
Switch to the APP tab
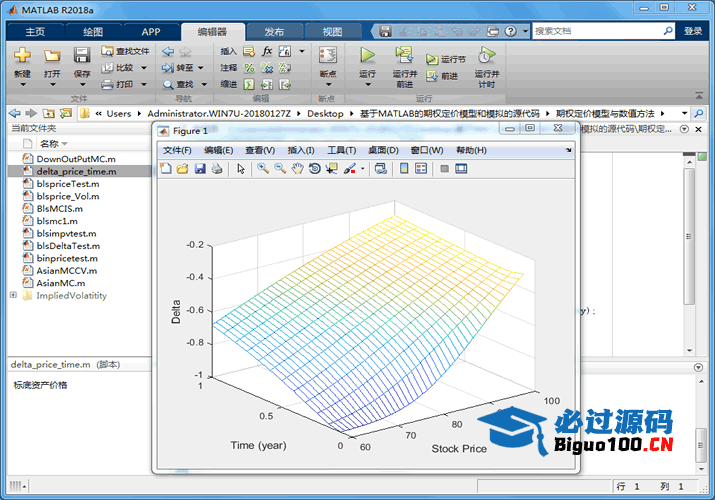point(150,31)
